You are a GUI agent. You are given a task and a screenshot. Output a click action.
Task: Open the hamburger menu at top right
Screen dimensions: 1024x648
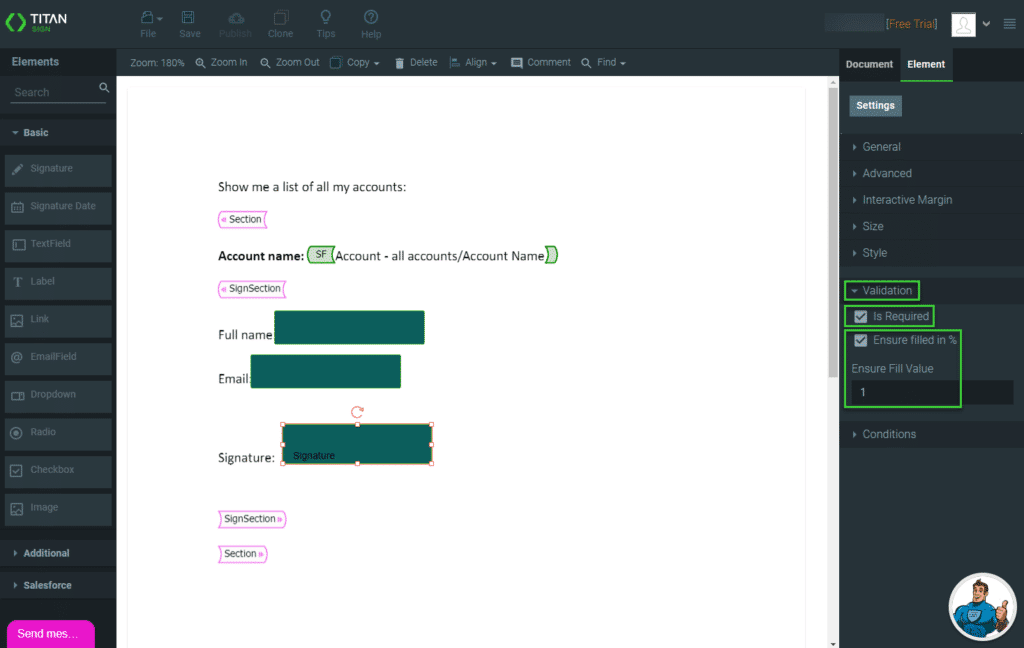(1009, 24)
